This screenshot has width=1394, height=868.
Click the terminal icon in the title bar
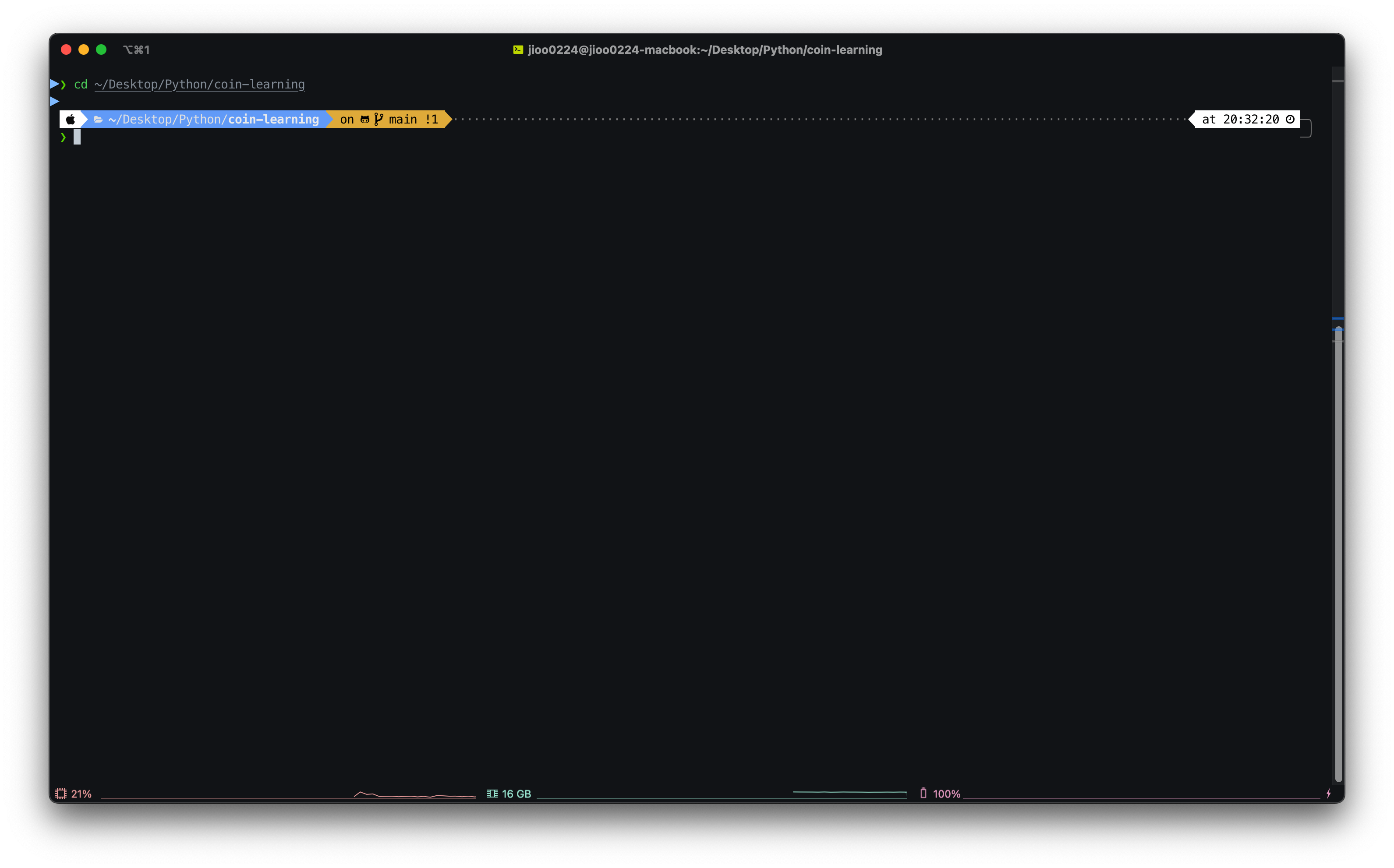click(518, 50)
